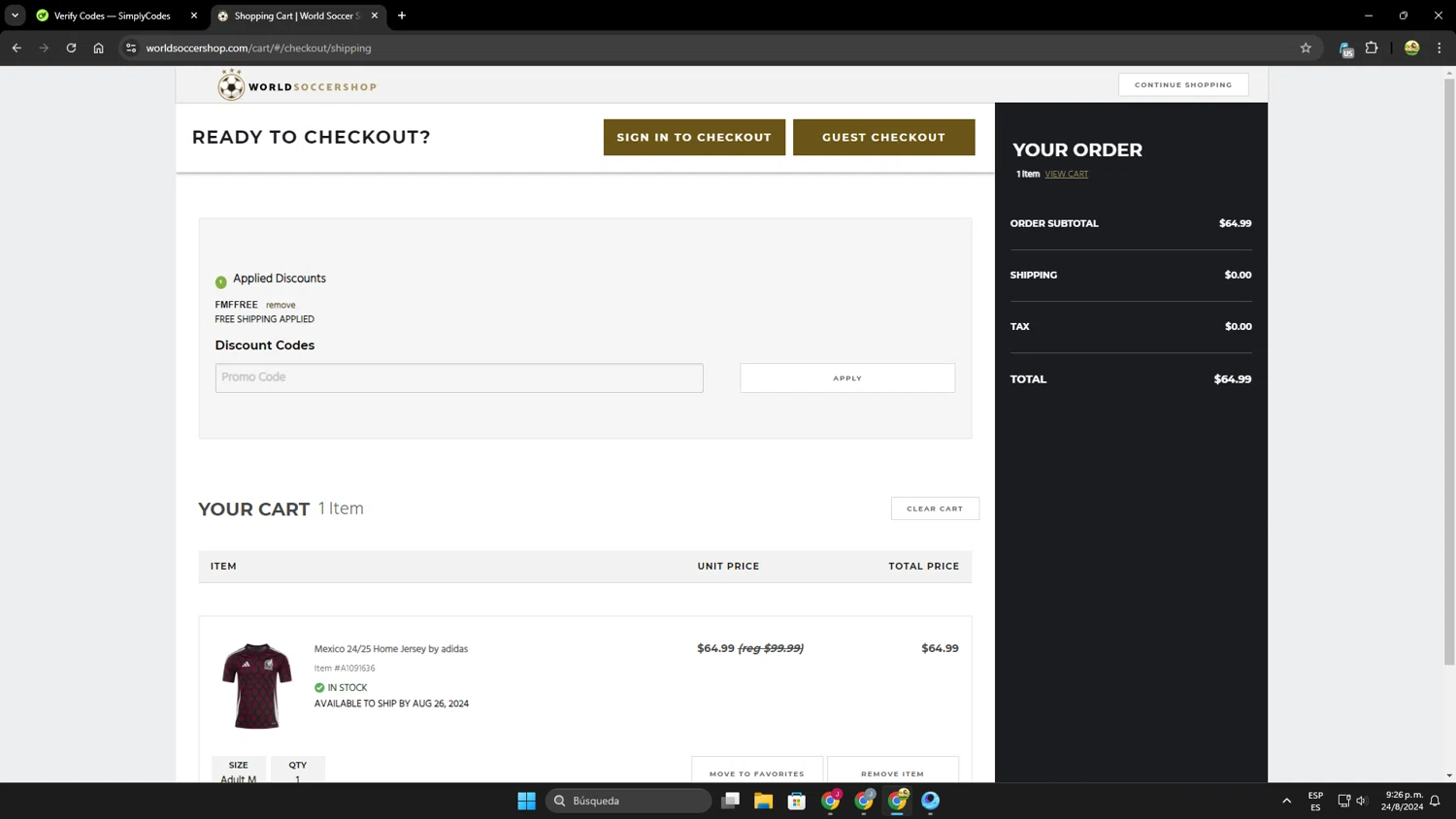
Task: Open Mexico 24/25 Home Jersey product link
Action: (390, 648)
